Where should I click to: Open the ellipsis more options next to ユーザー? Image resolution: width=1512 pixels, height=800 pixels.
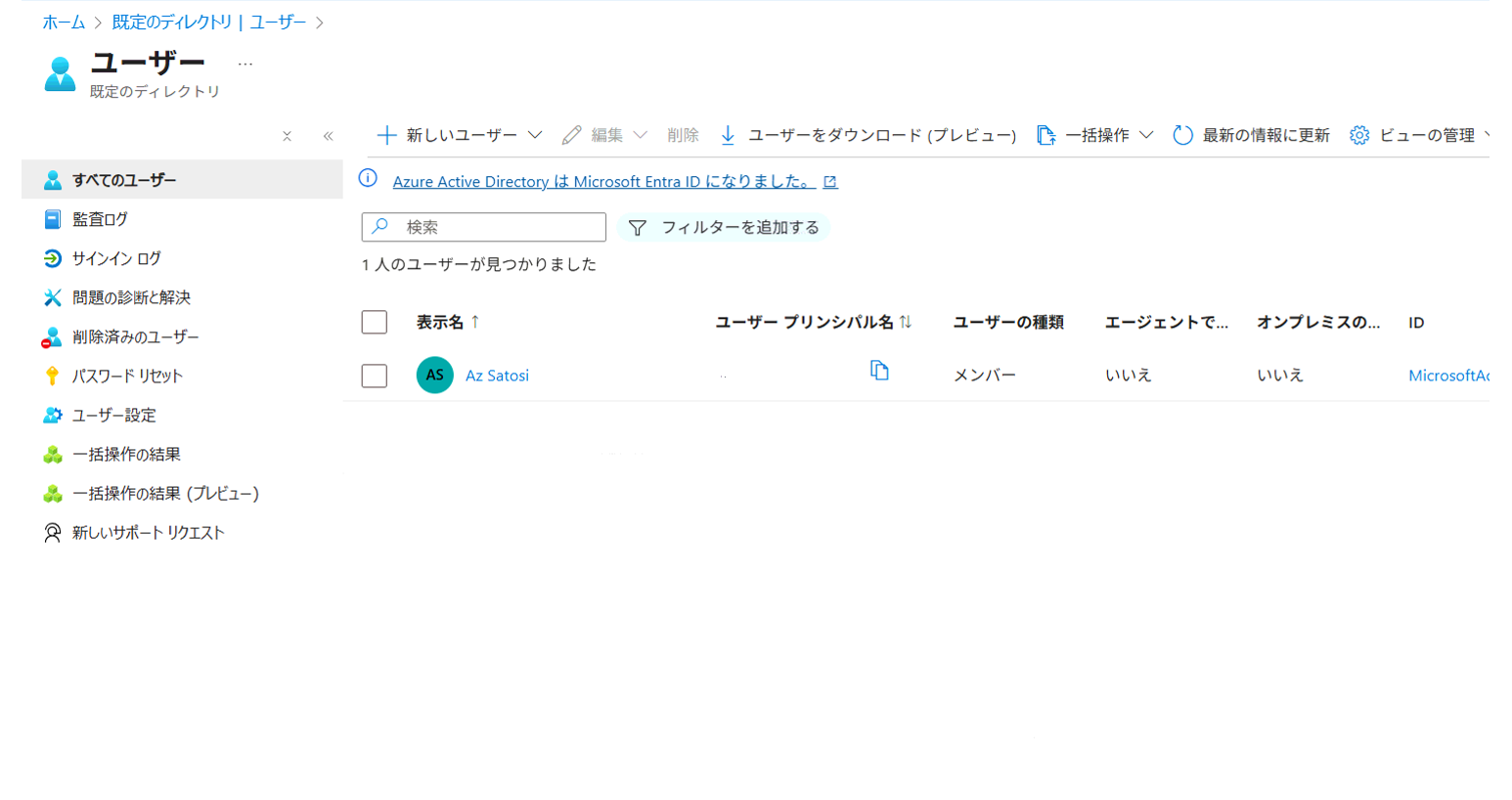pos(245,65)
